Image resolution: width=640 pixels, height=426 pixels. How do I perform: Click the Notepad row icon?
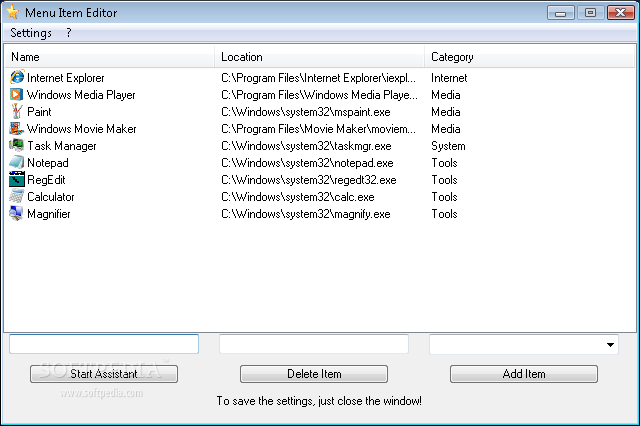click(x=17, y=163)
